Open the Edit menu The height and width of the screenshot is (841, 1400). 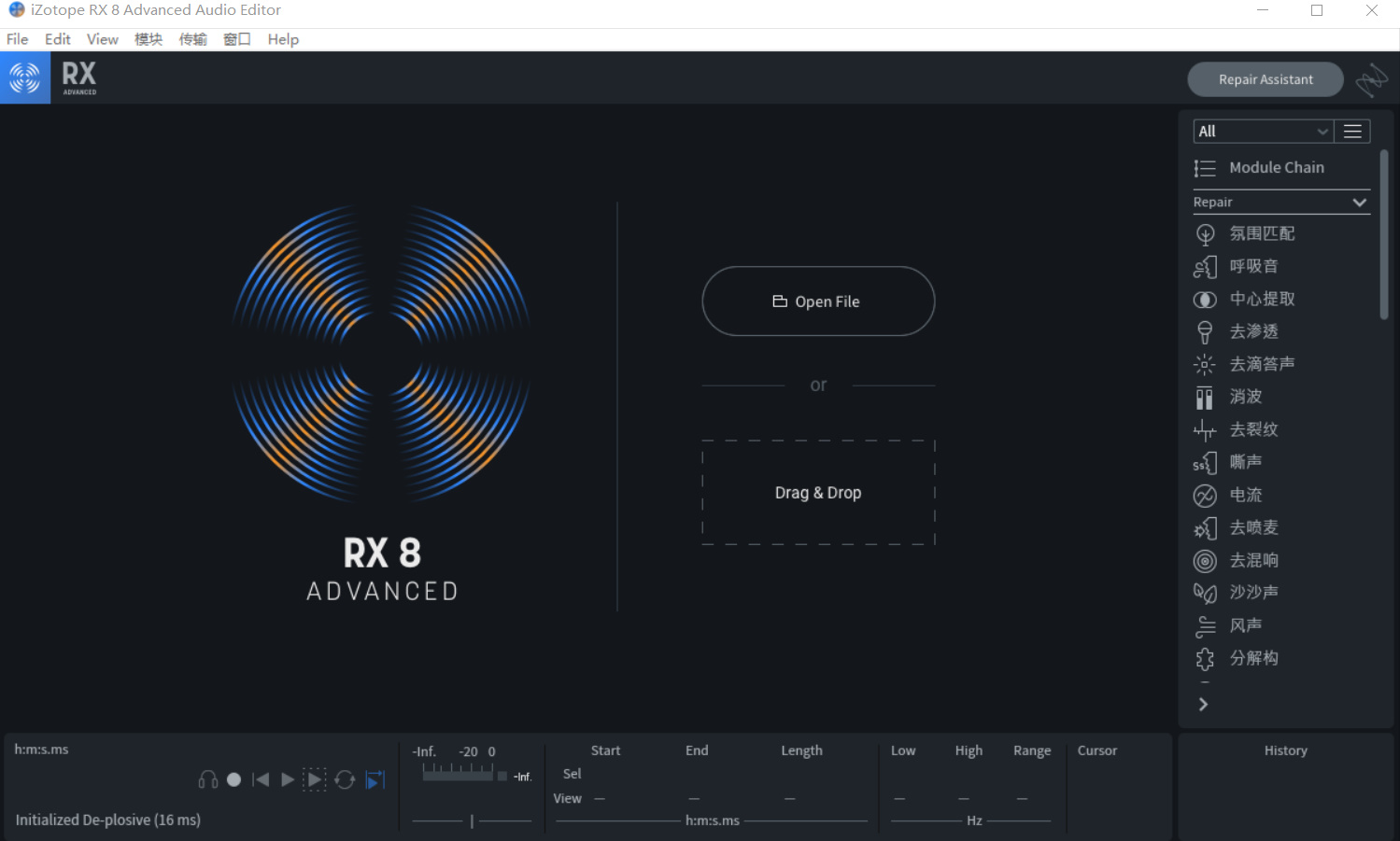[x=58, y=39]
